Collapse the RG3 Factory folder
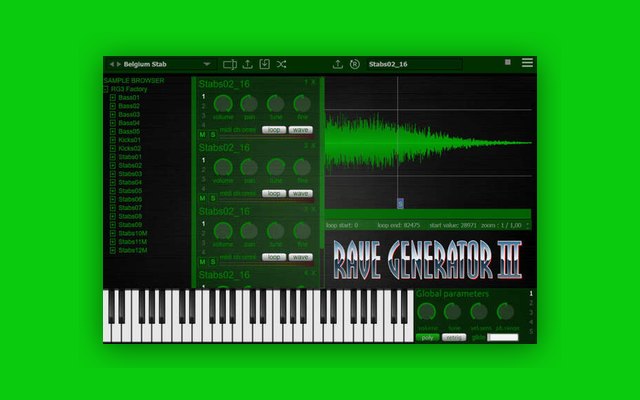 click(106, 89)
